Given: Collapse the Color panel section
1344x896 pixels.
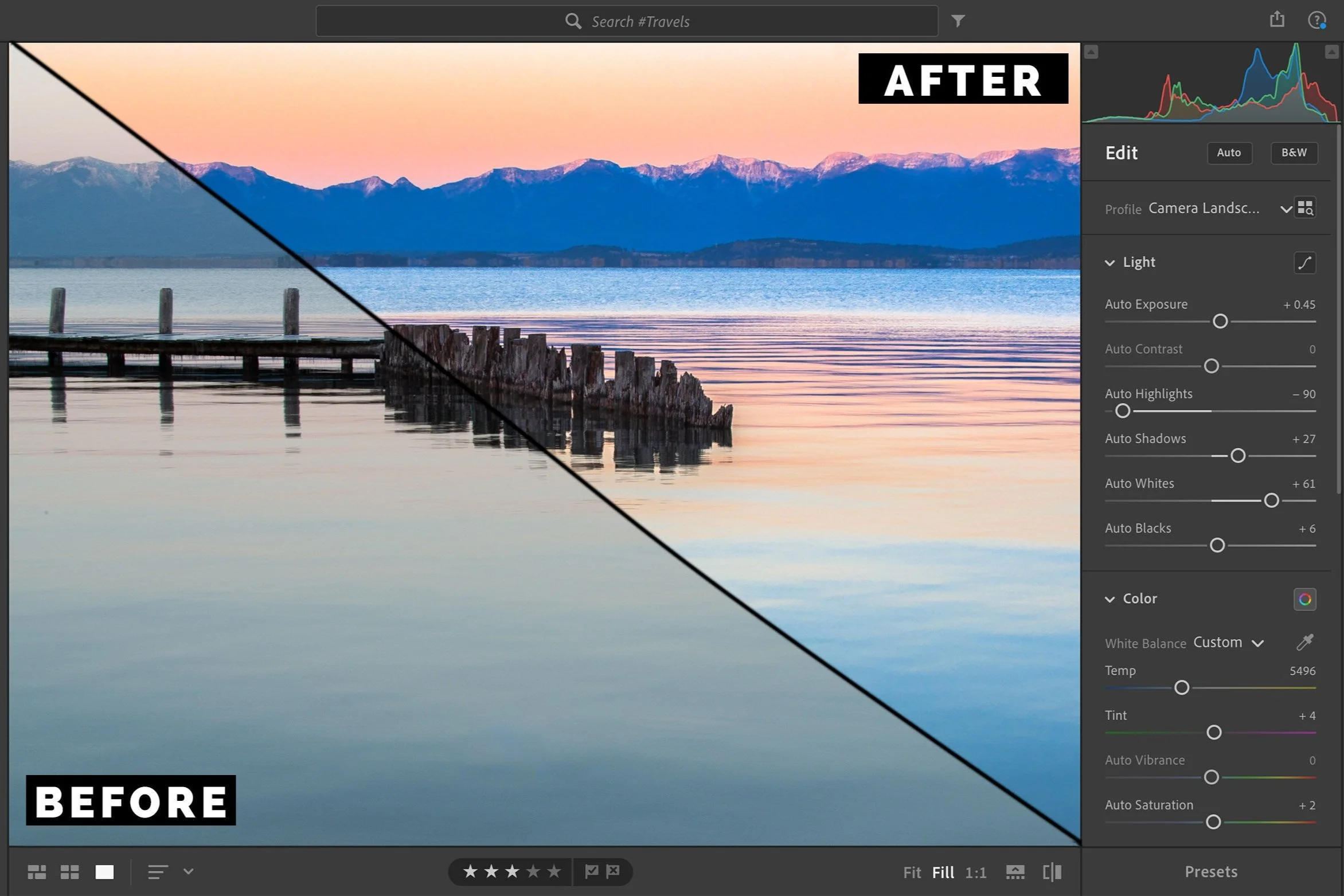Looking at the screenshot, I should pos(1110,599).
